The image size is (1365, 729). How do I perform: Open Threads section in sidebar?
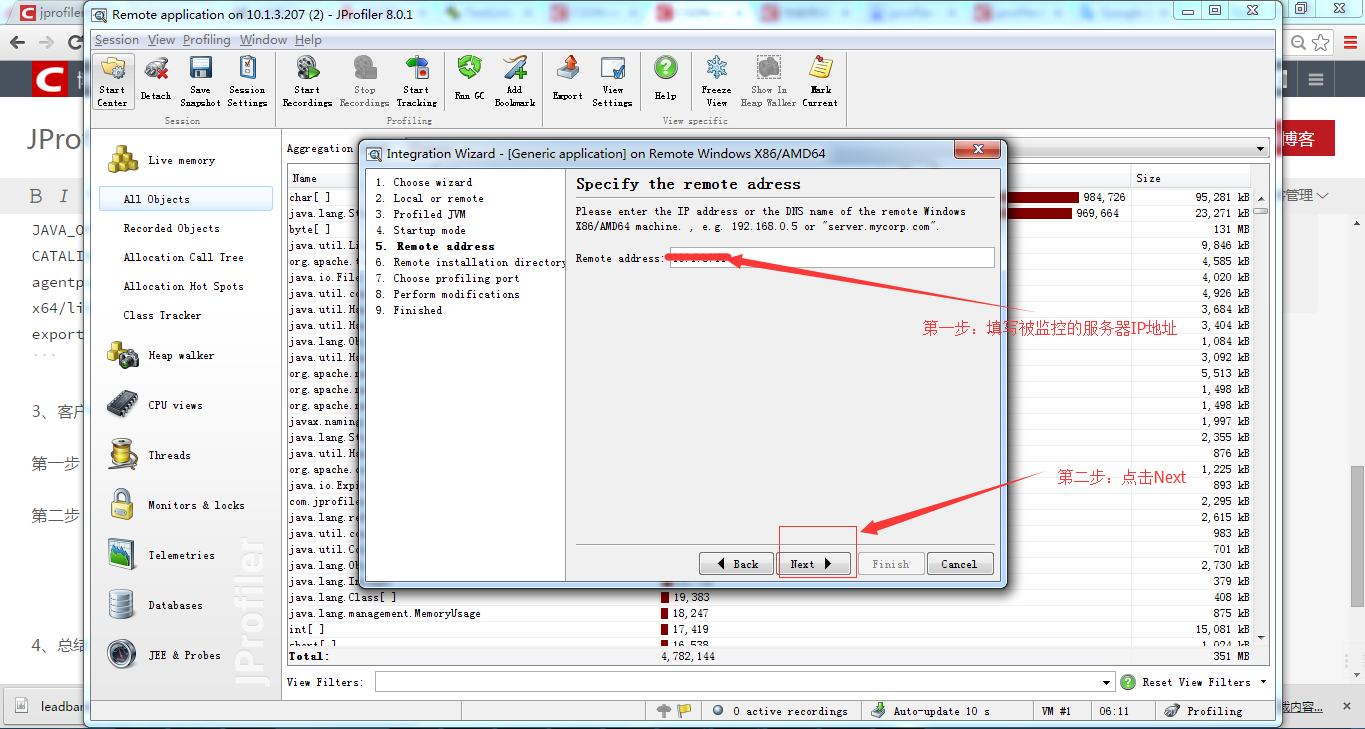pos(169,455)
